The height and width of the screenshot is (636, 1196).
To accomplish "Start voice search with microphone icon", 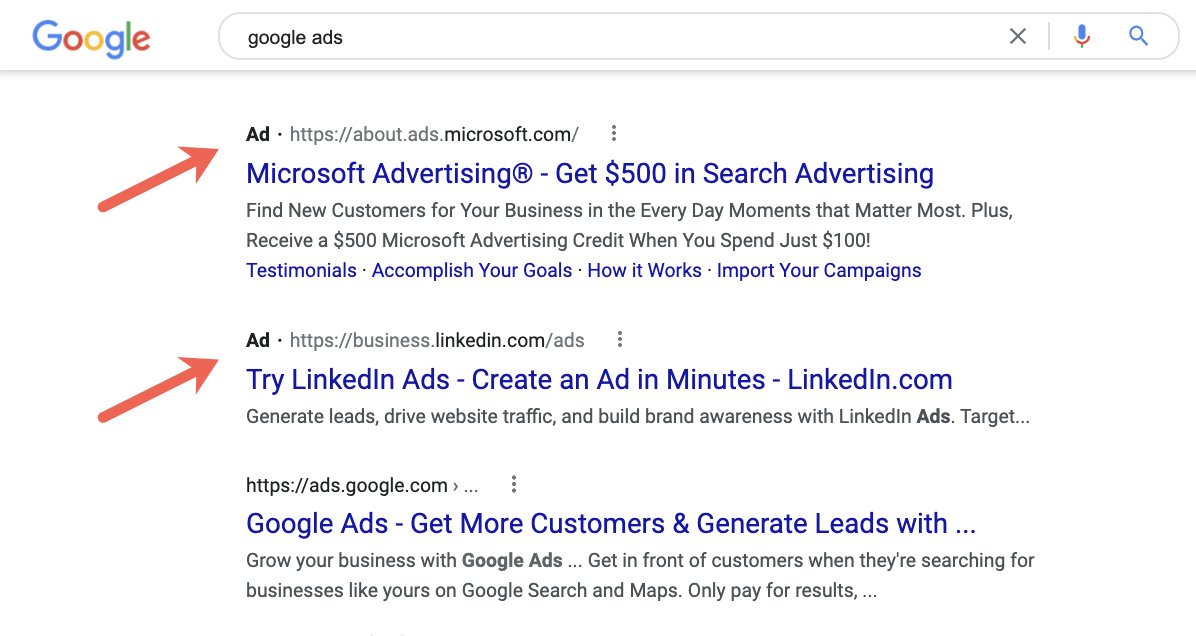I will coord(1081,37).
